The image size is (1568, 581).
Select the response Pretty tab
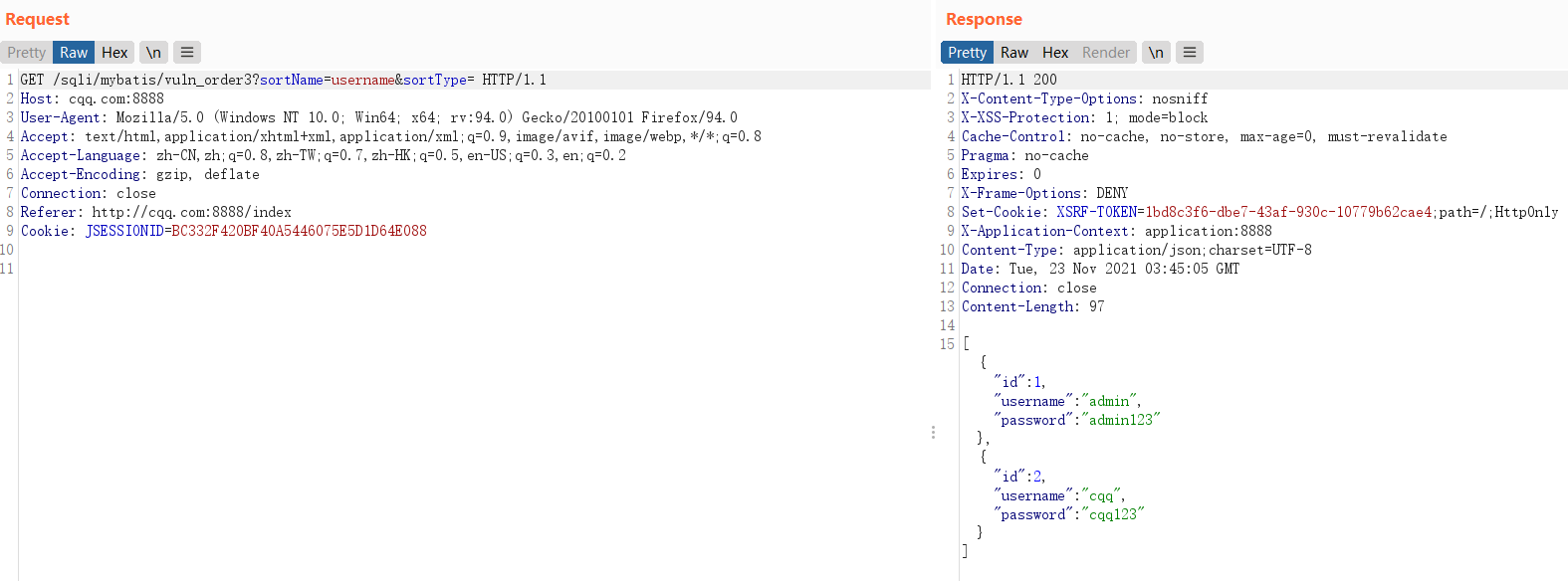tap(967, 53)
